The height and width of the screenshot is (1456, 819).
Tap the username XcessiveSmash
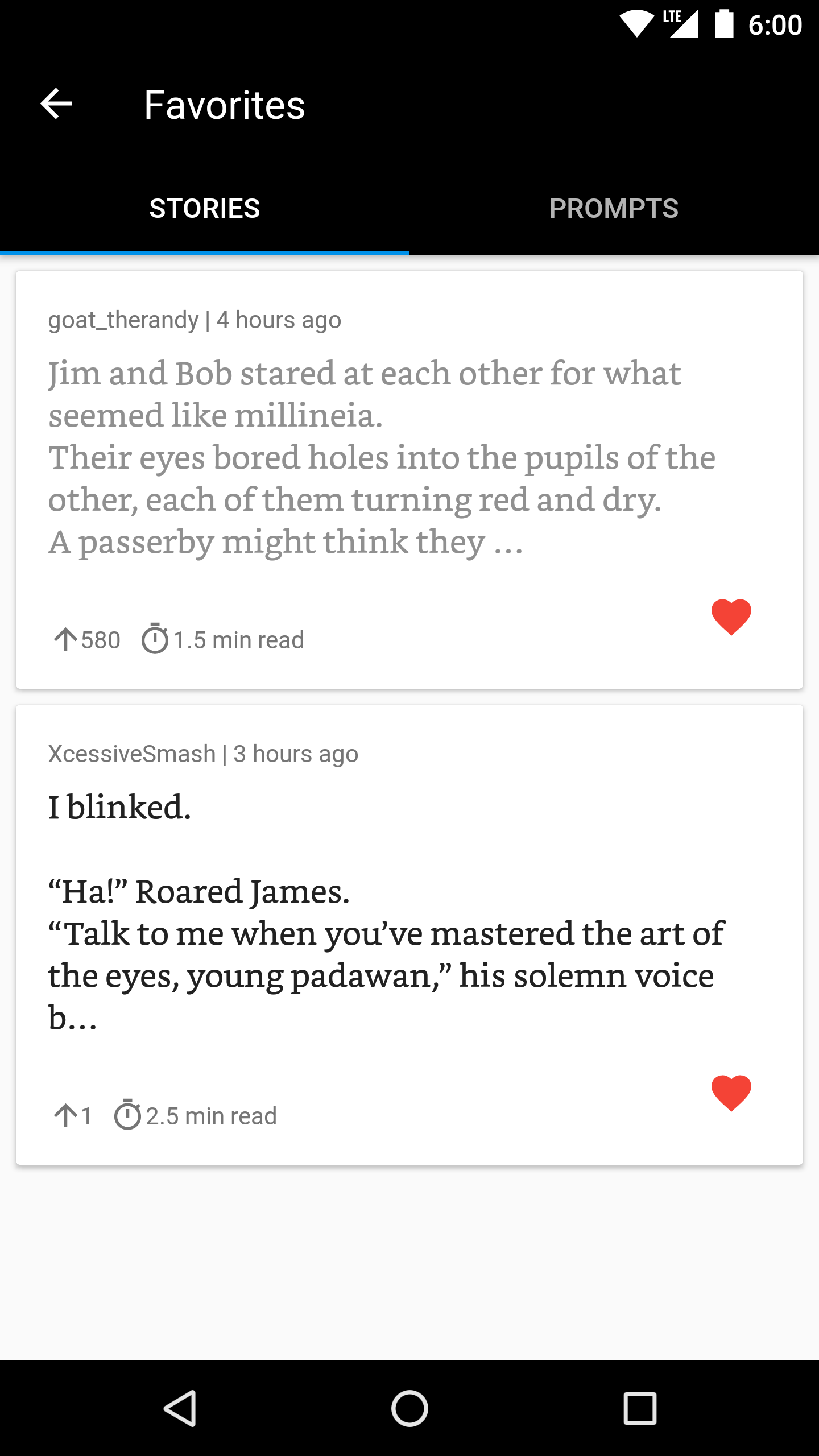tap(131, 754)
